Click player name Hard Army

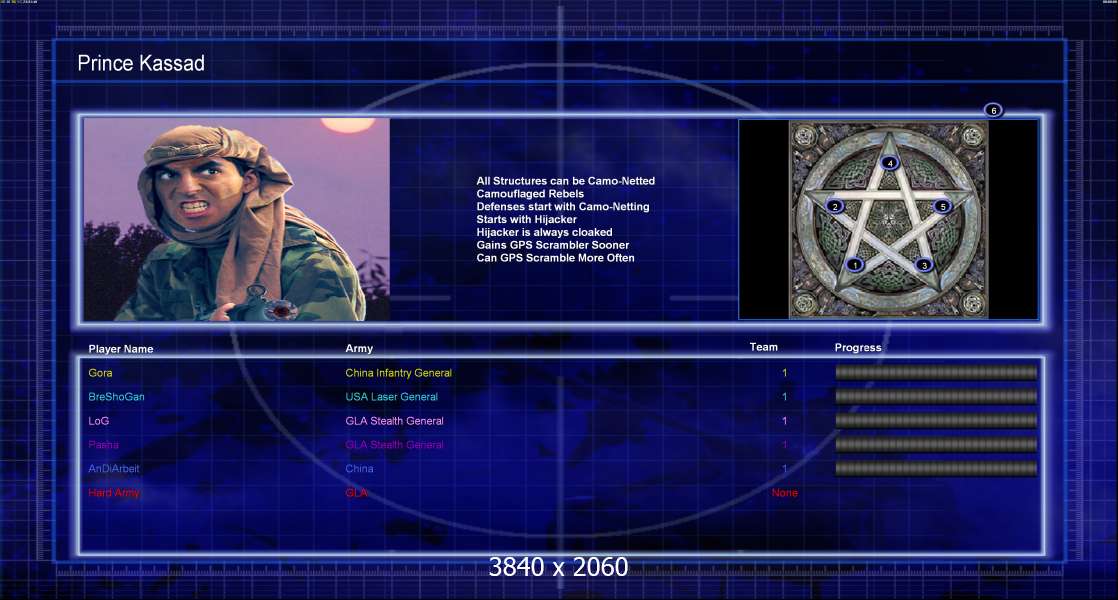click(114, 493)
